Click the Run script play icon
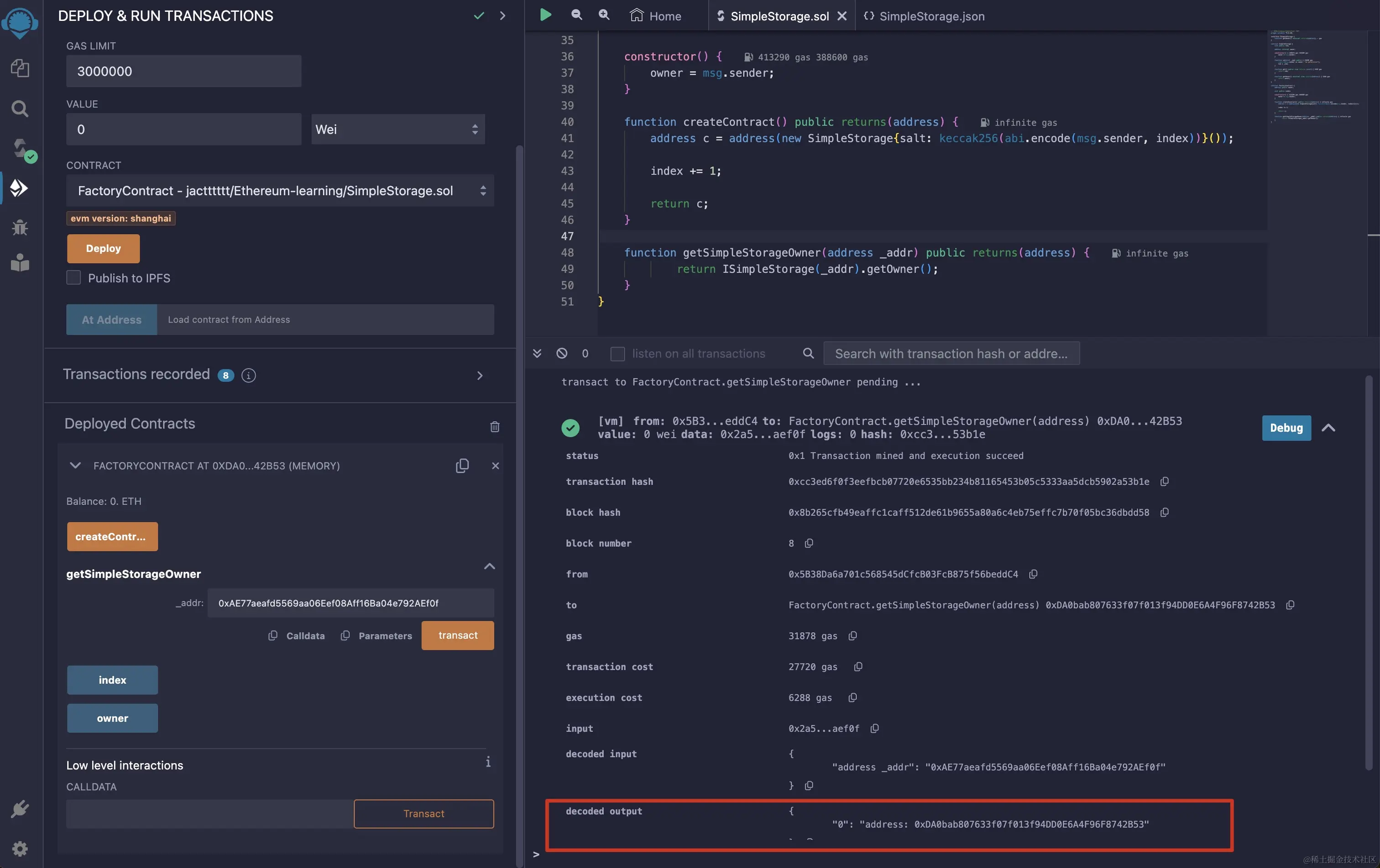The width and height of the screenshot is (1380, 868). tap(546, 15)
